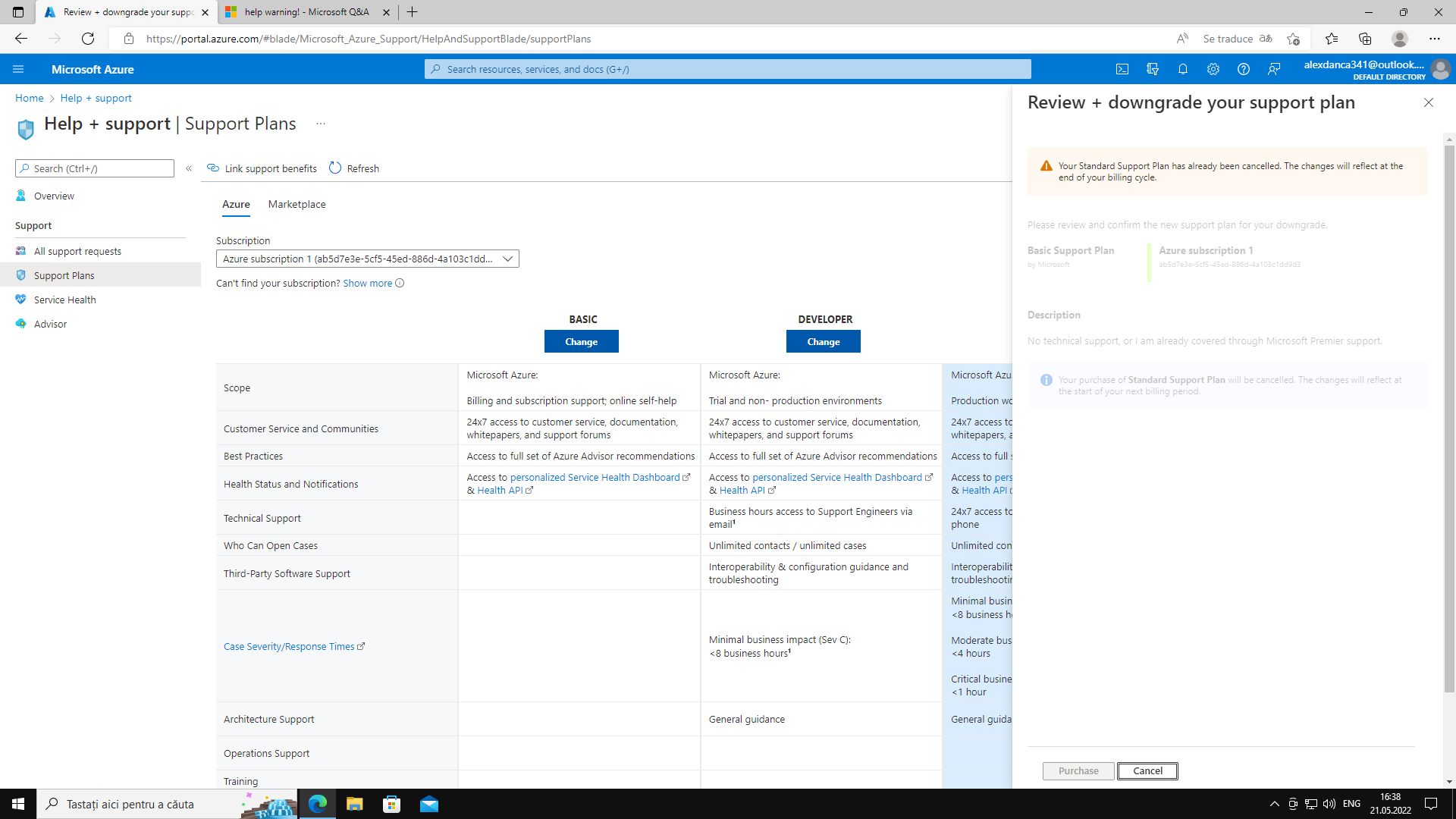Open the notifications bell

1183,69
